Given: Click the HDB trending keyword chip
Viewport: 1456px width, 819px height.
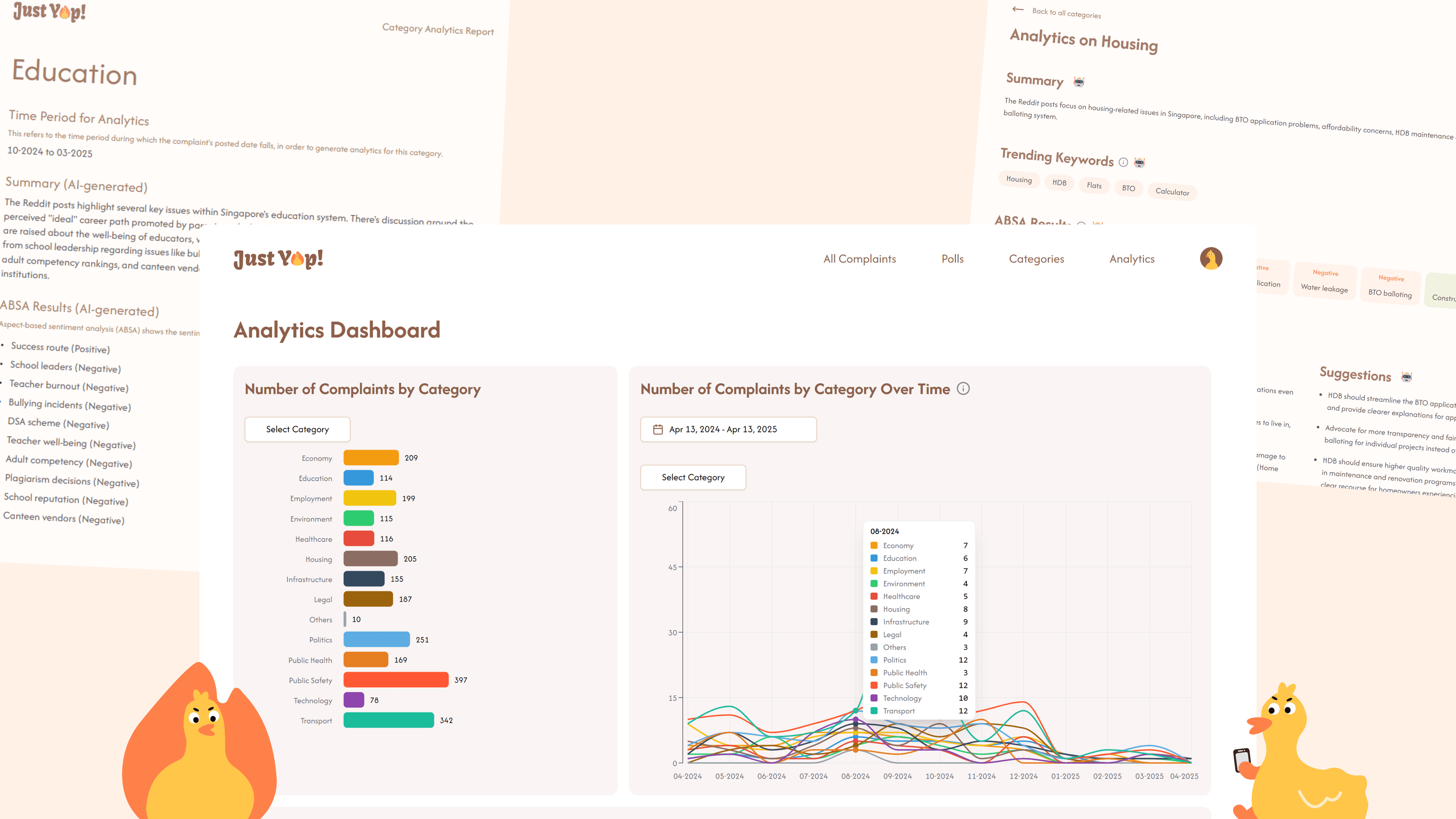Looking at the screenshot, I should point(1059,182).
